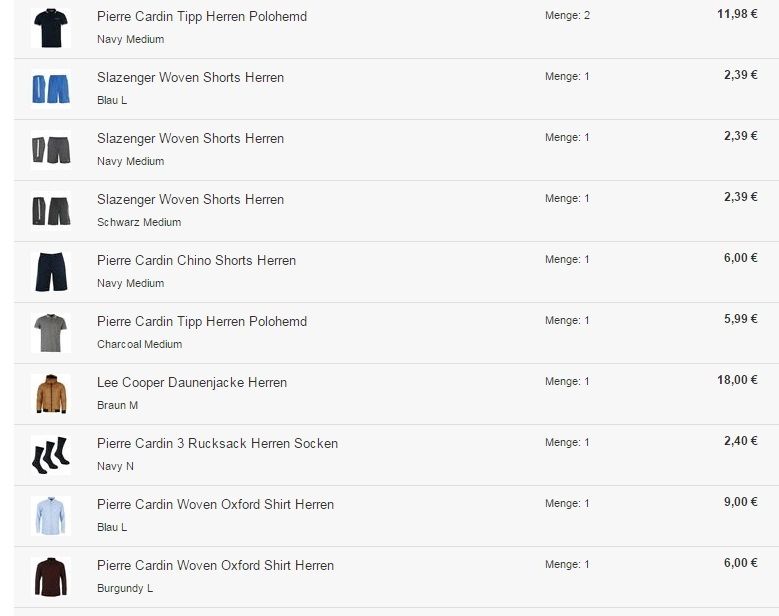The height and width of the screenshot is (616, 779).
Task: Click the burgundy Oxford shirt thumbnail
Action: [x=50, y=576]
